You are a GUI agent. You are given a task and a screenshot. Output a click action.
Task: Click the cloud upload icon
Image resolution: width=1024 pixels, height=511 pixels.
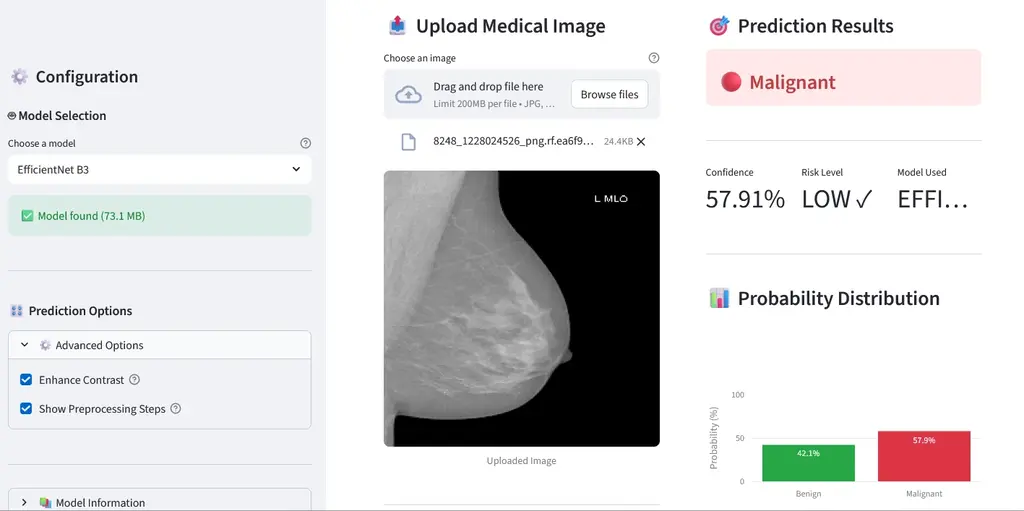coord(408,95)
